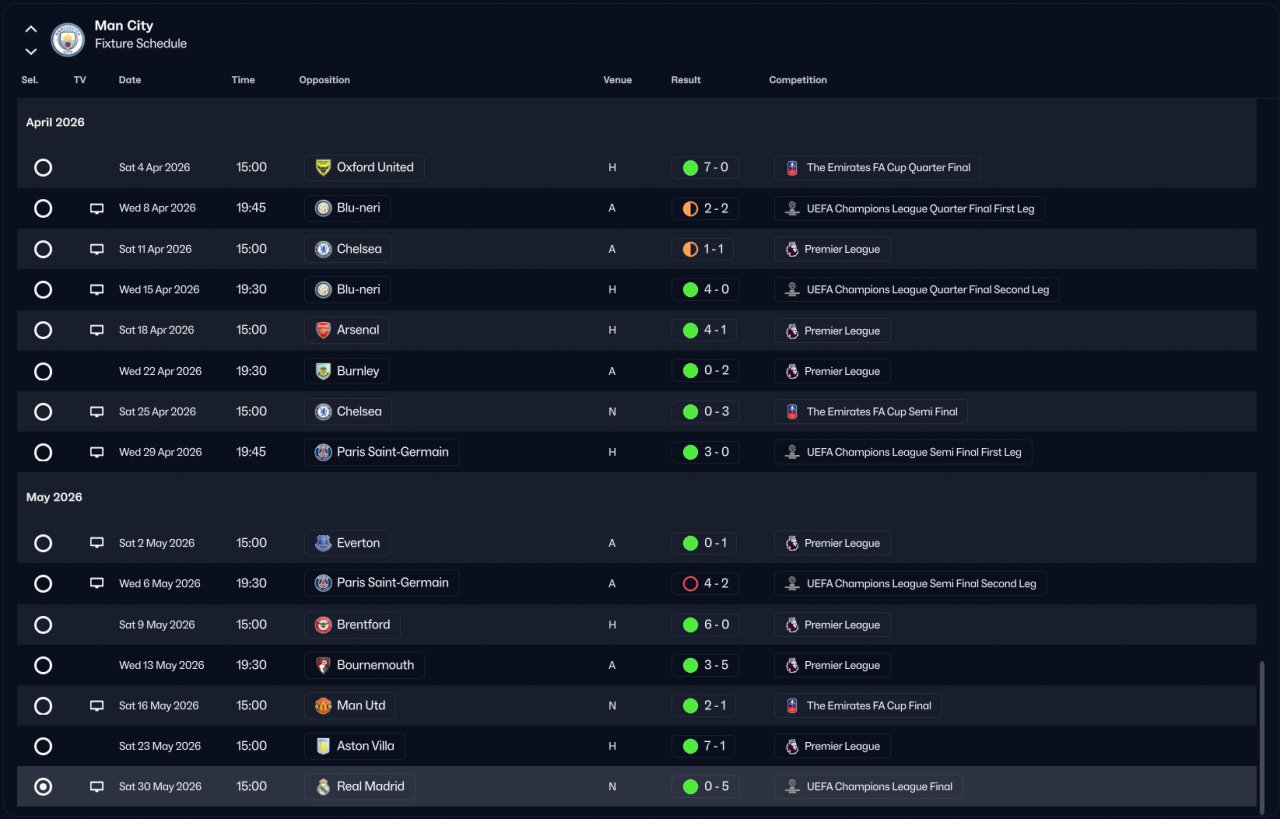Sort by the Competition column header
The height and width of the screenshot is (819, 1280).
[x=798, y=80]
